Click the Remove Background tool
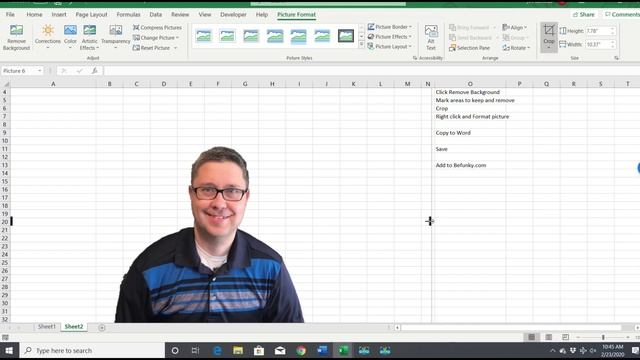Screen dimensions: 640x360 tap(16, 38)
